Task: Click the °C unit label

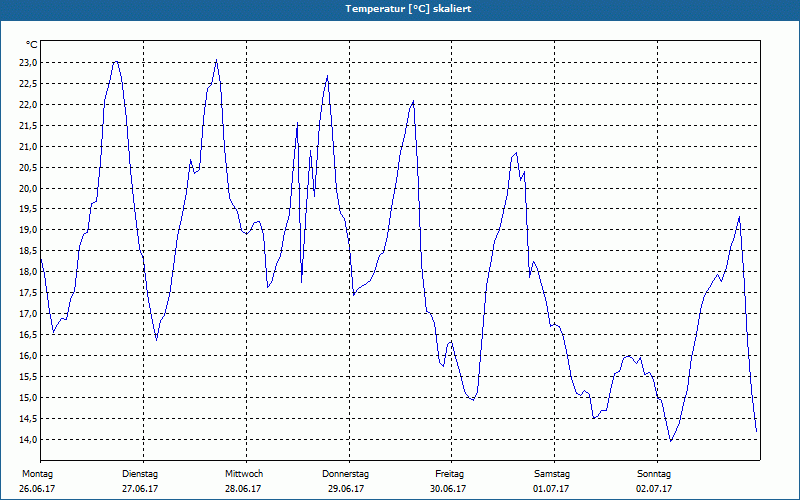Action: [x=32, y=45]
